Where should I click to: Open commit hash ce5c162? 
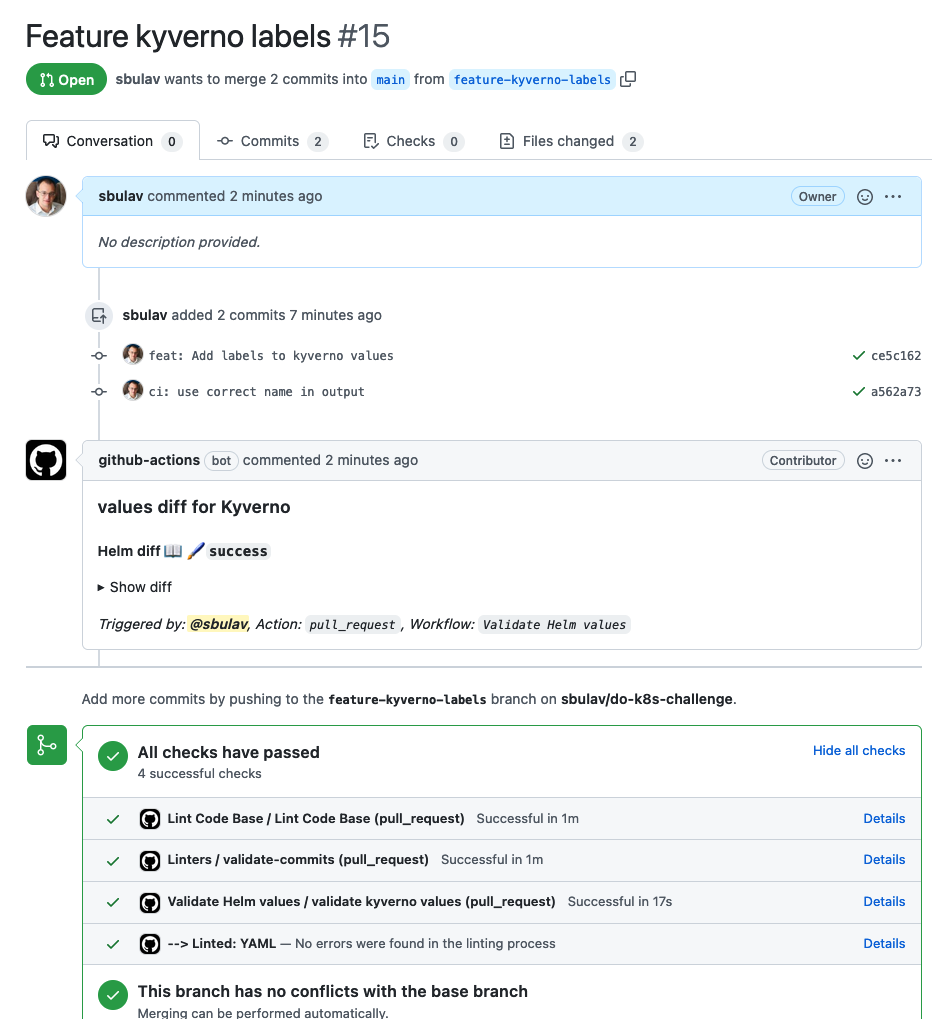click(896, 355)
